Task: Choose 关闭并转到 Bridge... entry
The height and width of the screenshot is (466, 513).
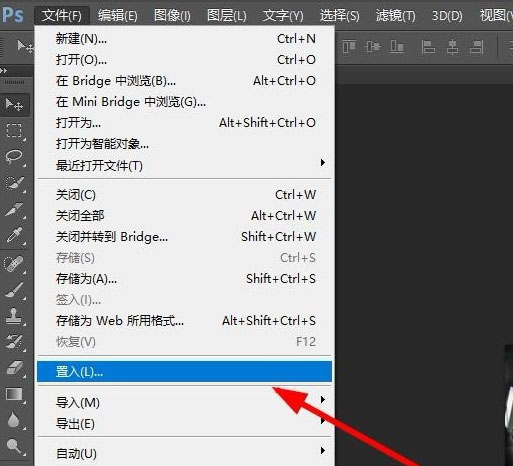Action: coord(184,237)
